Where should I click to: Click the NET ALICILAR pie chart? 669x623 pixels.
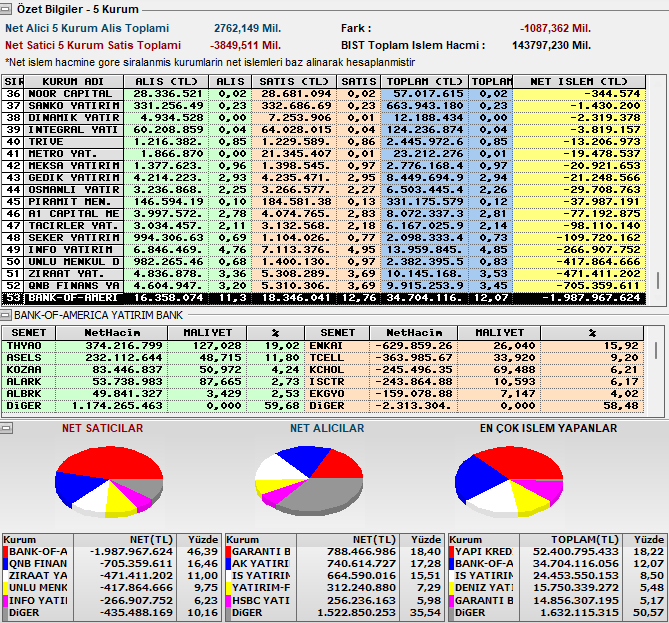[x=309, y=480]
